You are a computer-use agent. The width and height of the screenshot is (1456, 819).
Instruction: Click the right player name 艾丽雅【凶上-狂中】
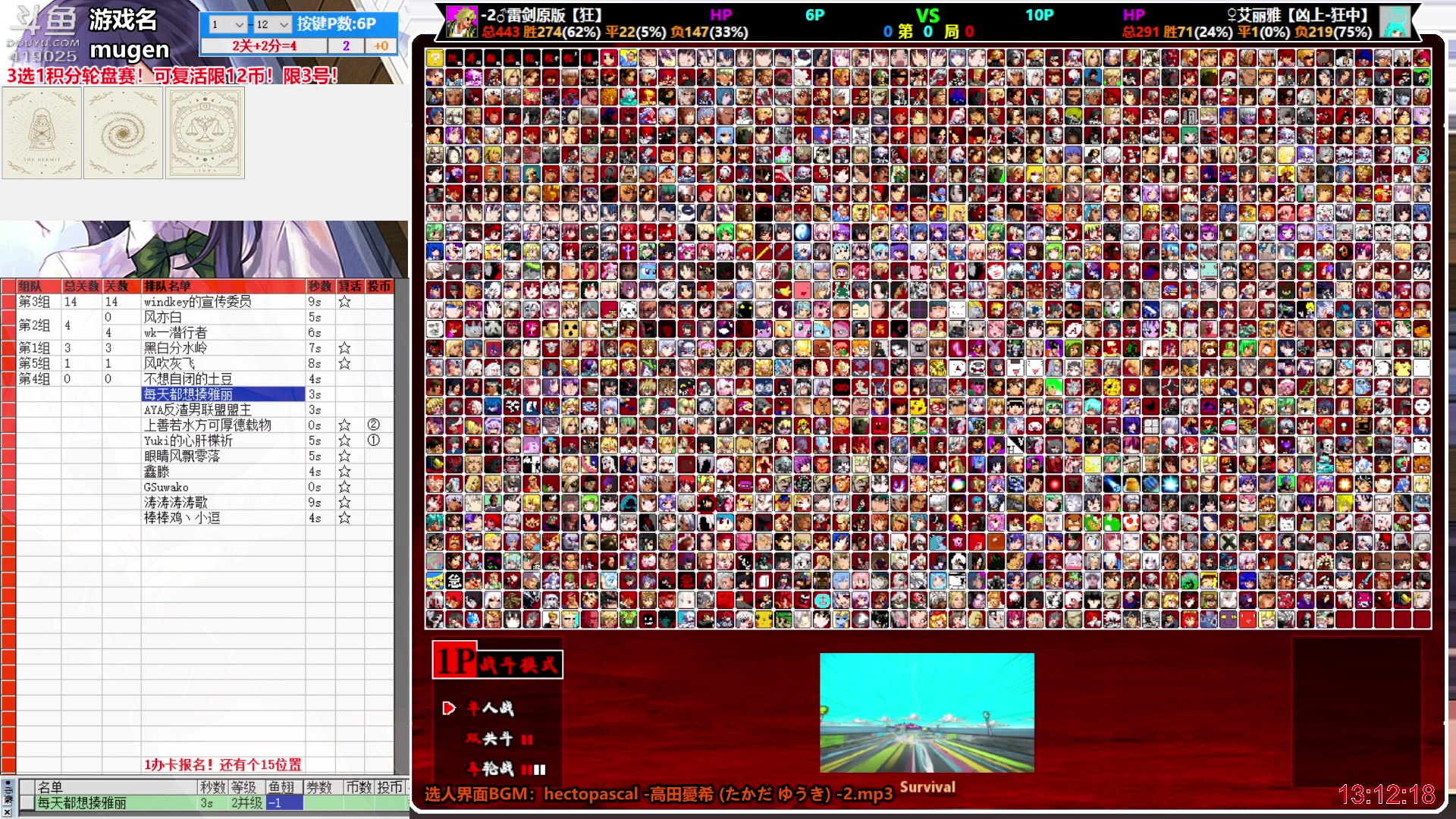click(x=1297, y=14)
